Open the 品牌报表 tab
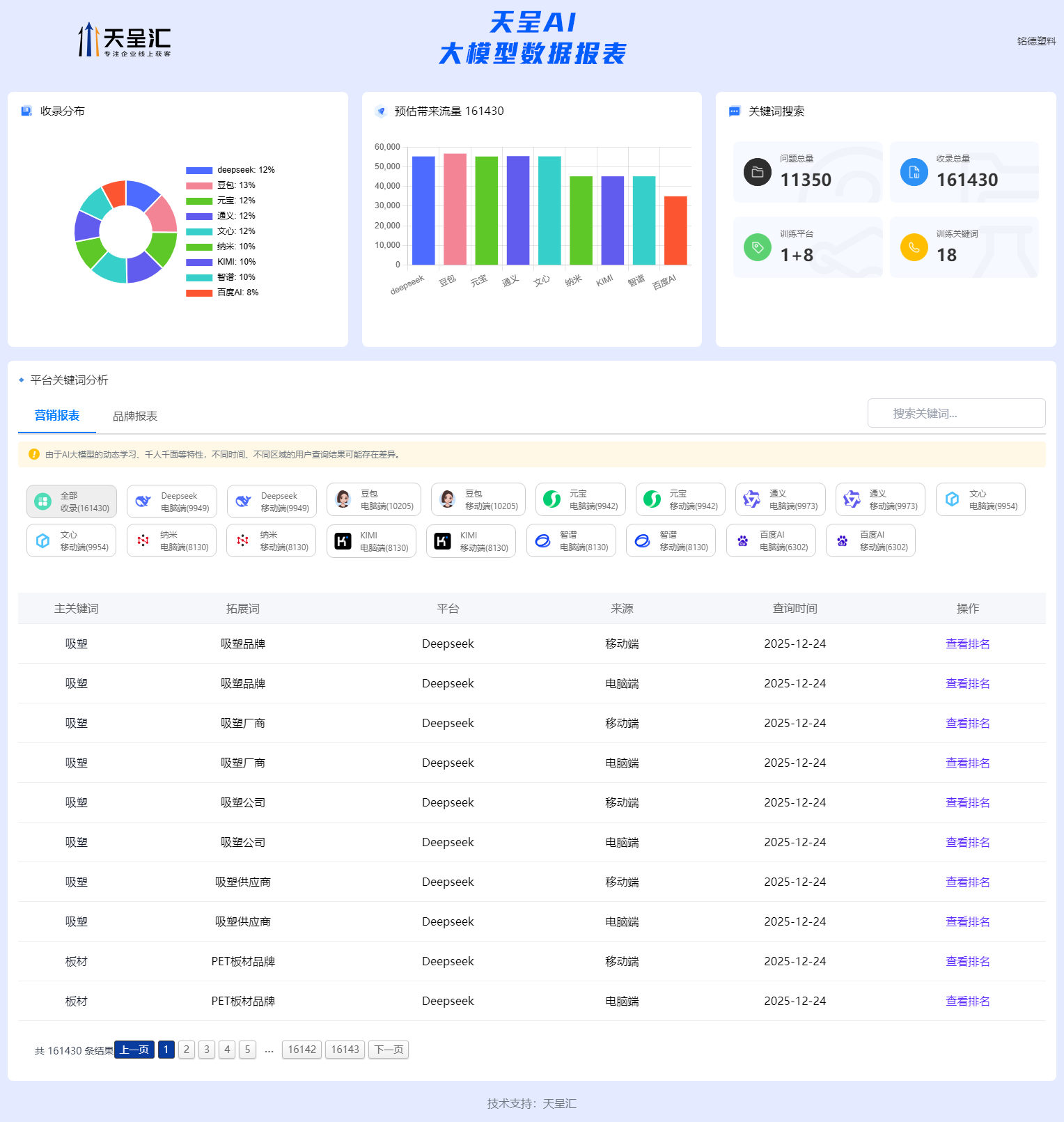 (135, 416)
